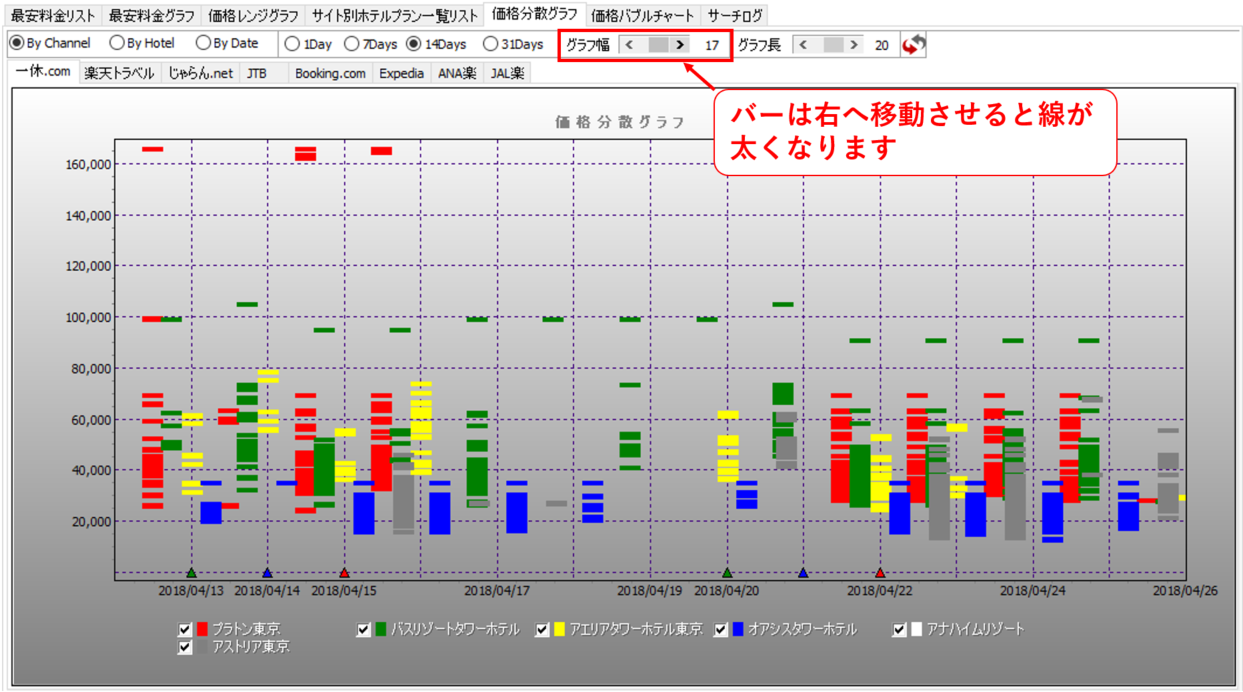
Task: Decrease グラフ幅 with the left arrow
Action: (x=629, y=45)
